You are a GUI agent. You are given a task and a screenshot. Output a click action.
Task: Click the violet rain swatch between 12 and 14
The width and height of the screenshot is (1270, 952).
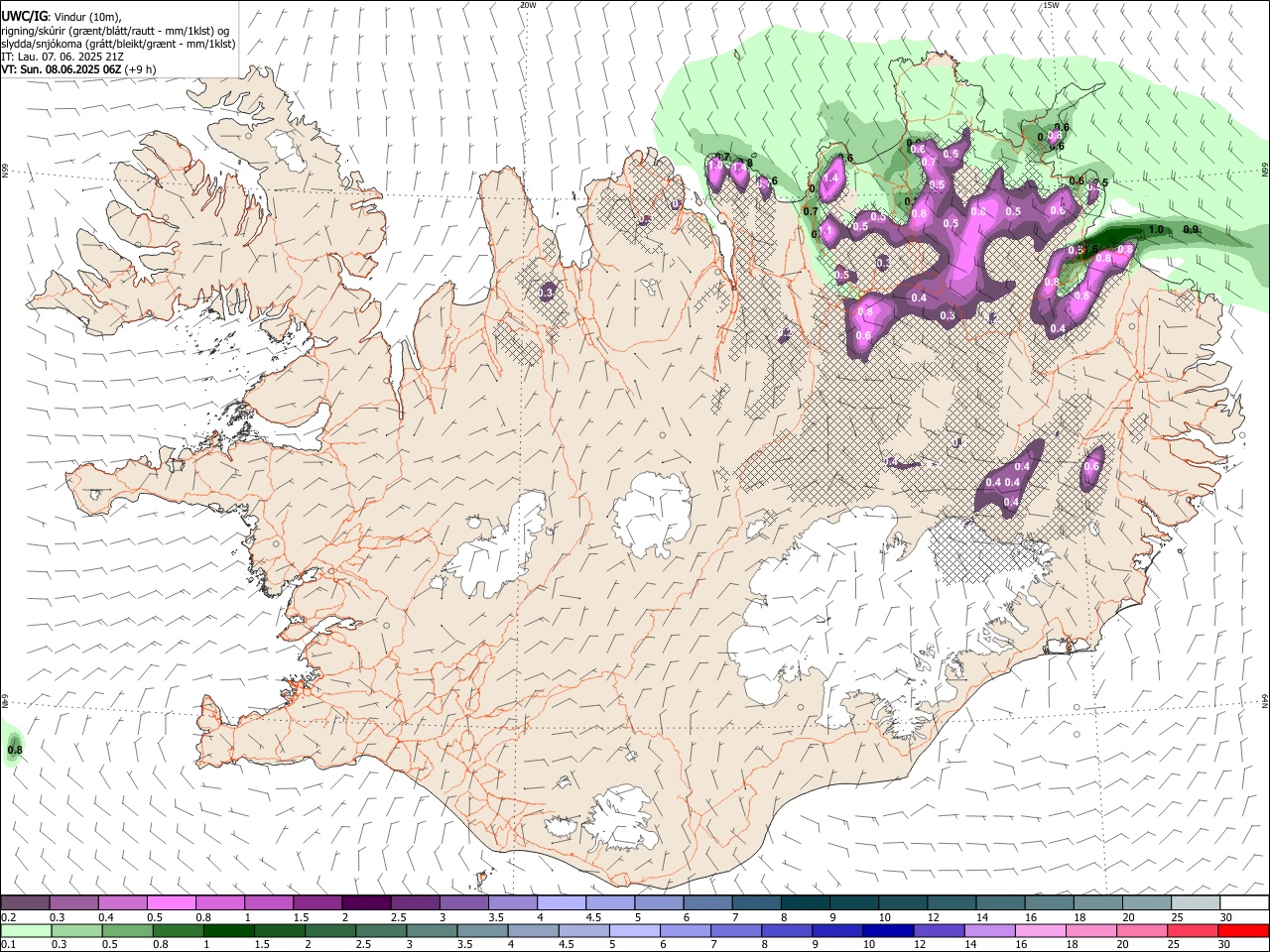click(x=938, y=930)
